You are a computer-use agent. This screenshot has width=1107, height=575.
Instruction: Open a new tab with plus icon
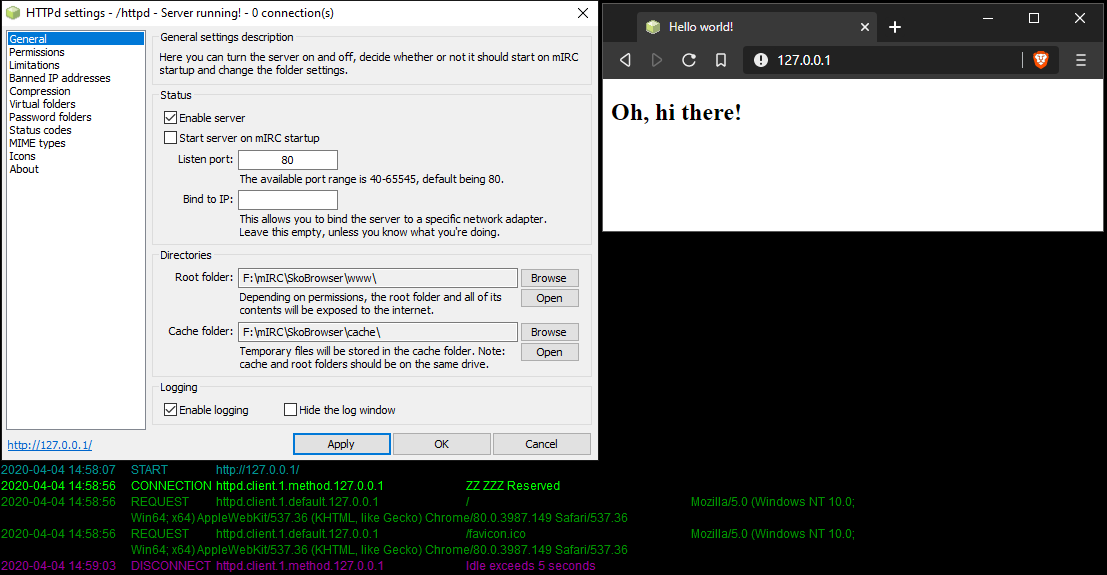point(895,27)
